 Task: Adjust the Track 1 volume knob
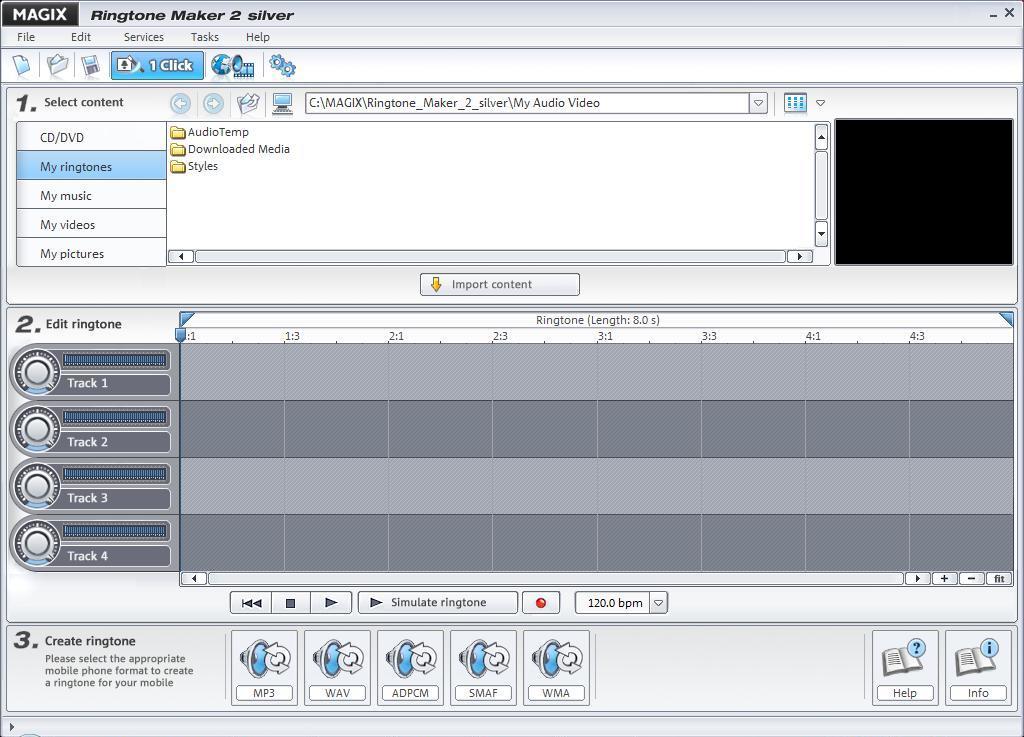click(x=38, y=371)
